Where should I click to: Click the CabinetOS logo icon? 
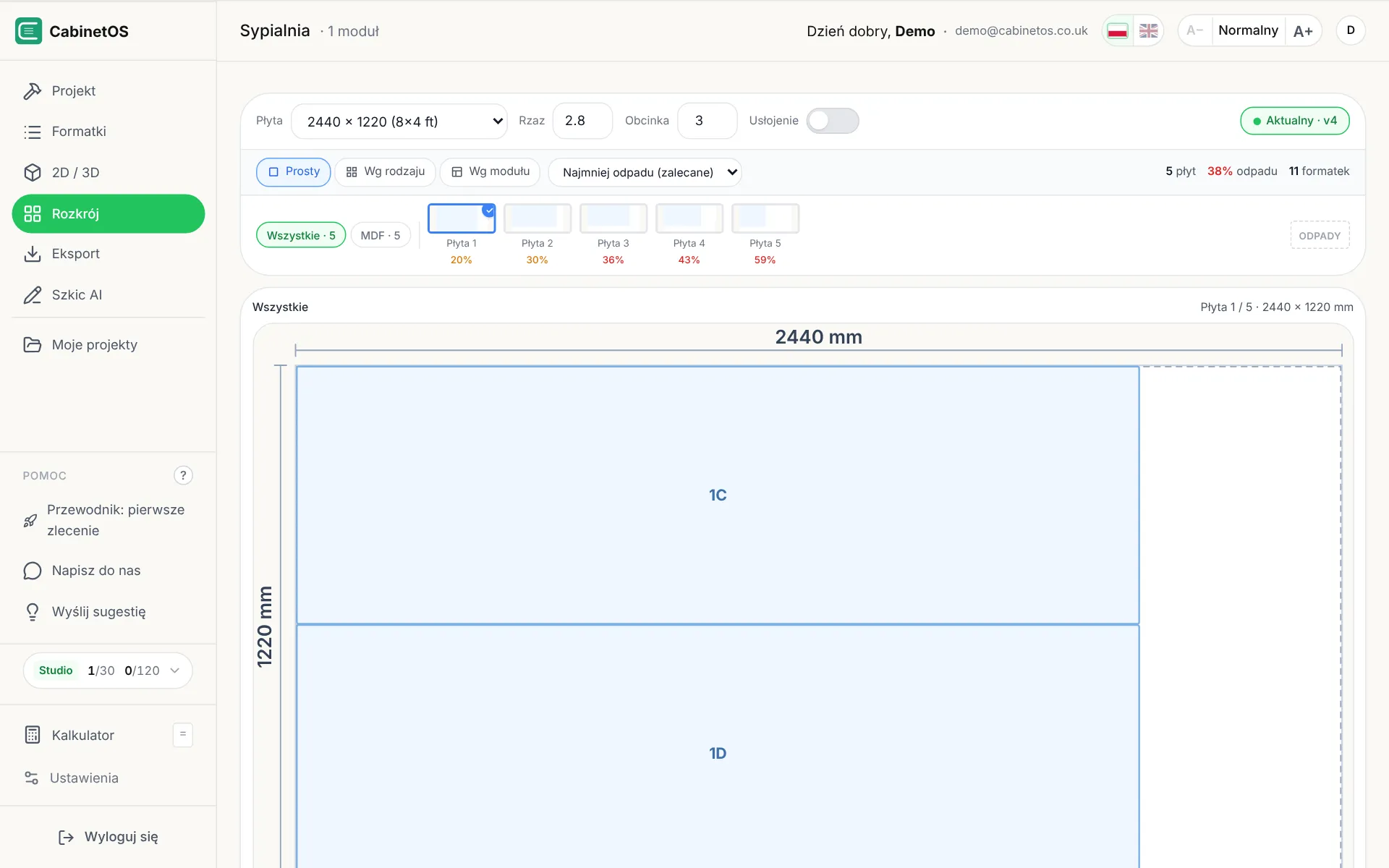click(28, 31)
